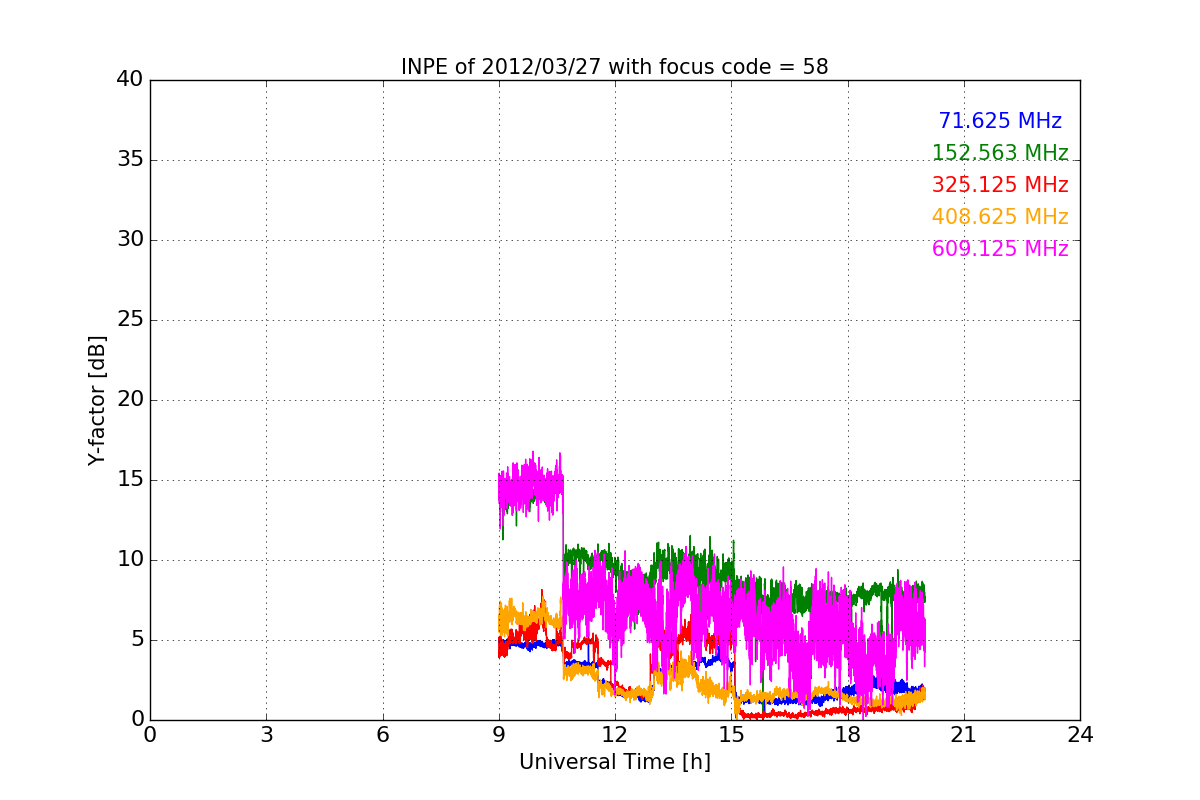Click the x-axis tick label '18'

coord(848,735)
